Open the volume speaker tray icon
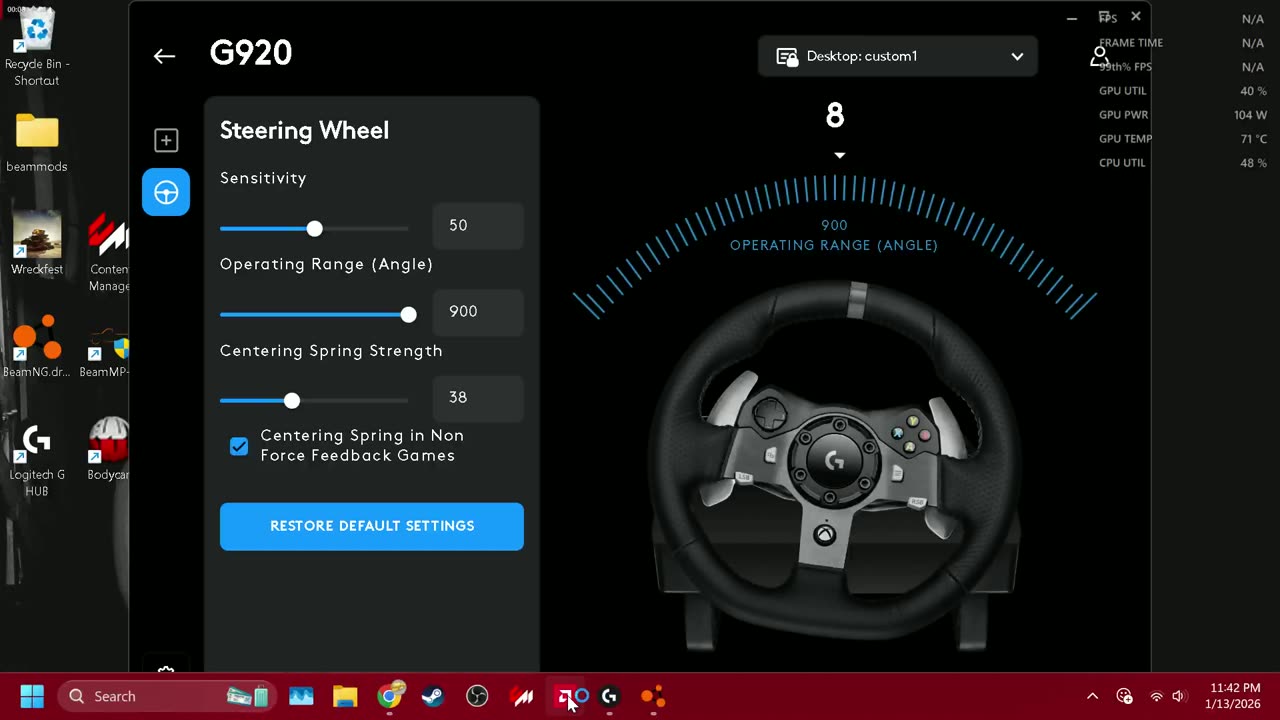The height and width of the screenshot is (720, 1280). pyautogui.click(x=1178, y=696)
